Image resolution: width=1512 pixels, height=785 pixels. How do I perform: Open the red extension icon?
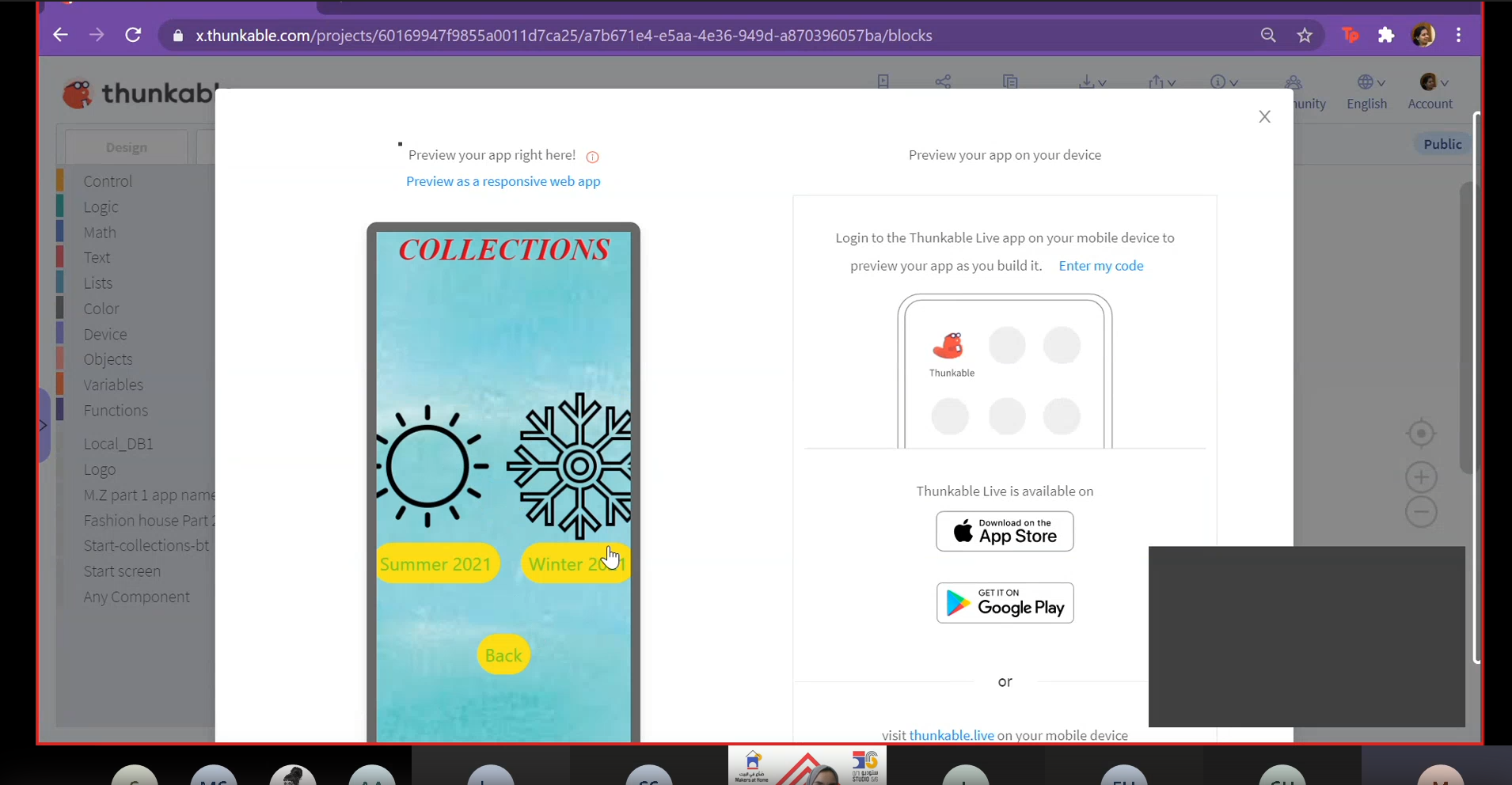1351,35
